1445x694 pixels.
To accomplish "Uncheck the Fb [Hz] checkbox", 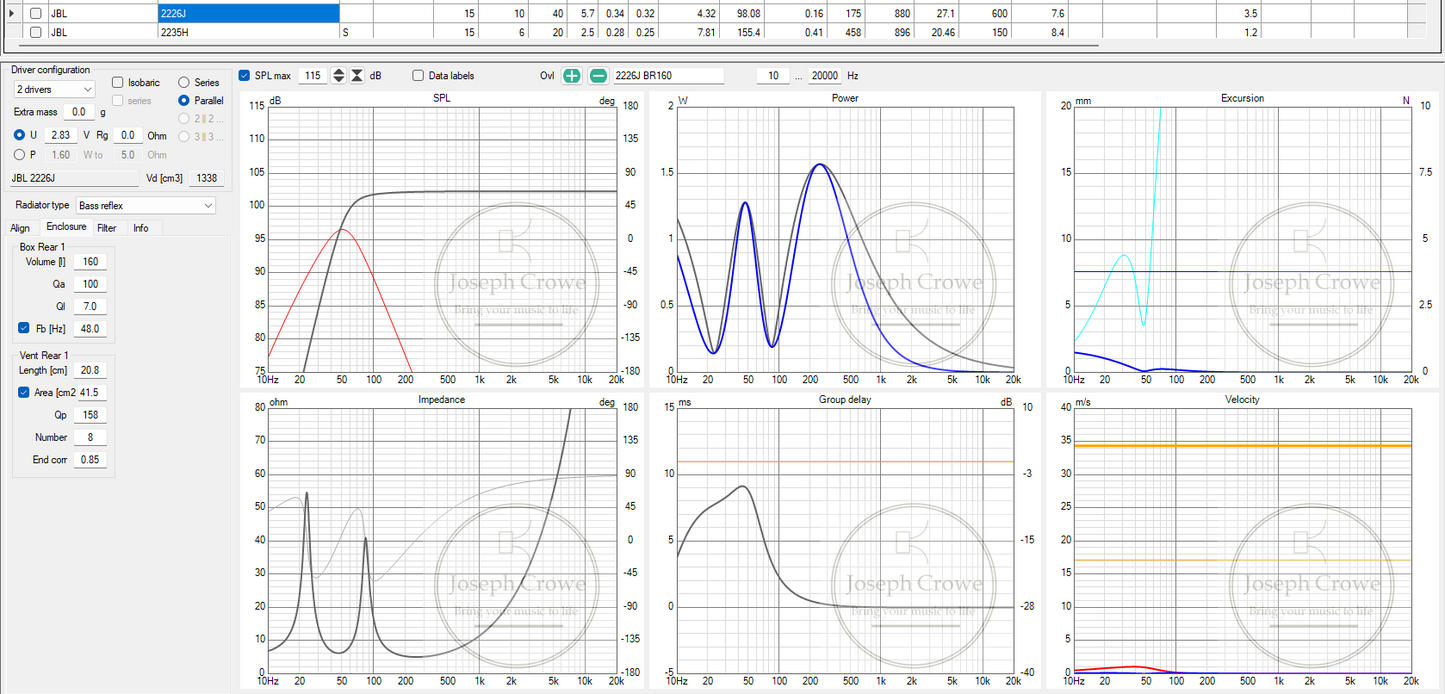I will [24, 328].
